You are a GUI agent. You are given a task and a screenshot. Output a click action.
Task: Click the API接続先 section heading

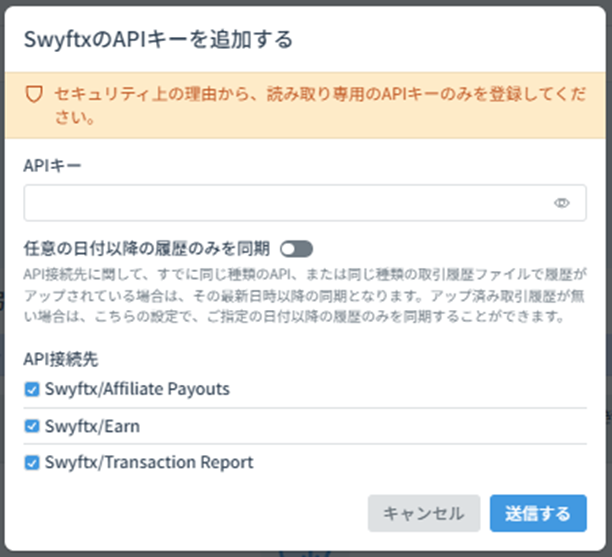[61, 359]
